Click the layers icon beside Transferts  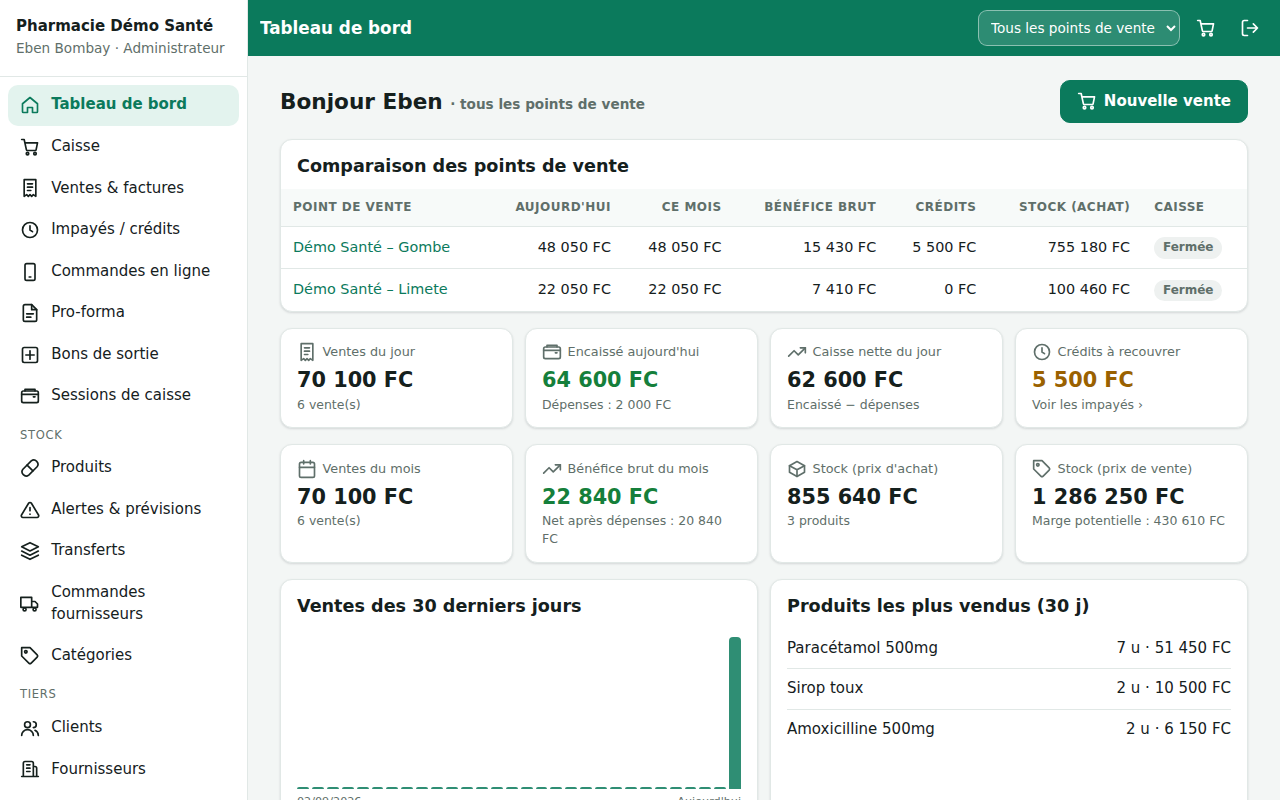(x=30, y=550)
